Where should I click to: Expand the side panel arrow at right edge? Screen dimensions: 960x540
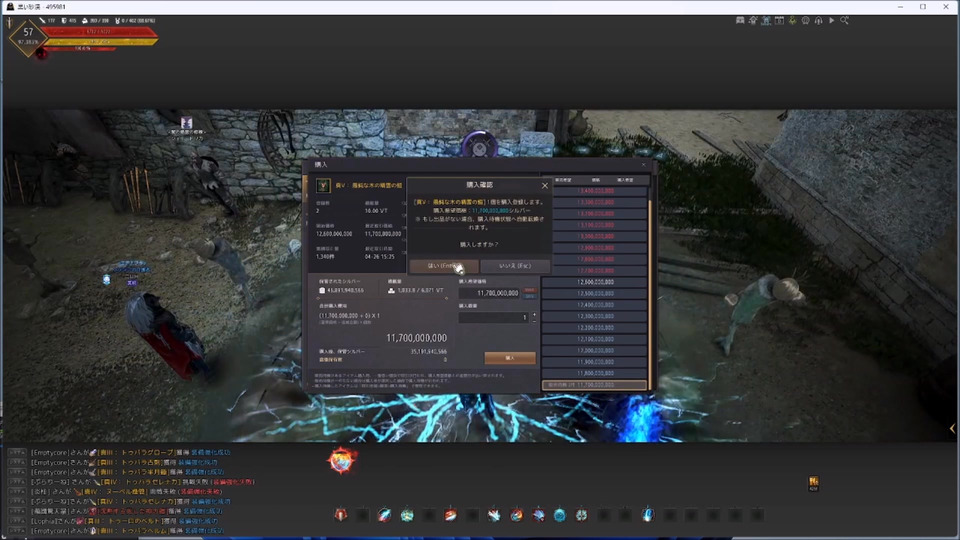952,429
